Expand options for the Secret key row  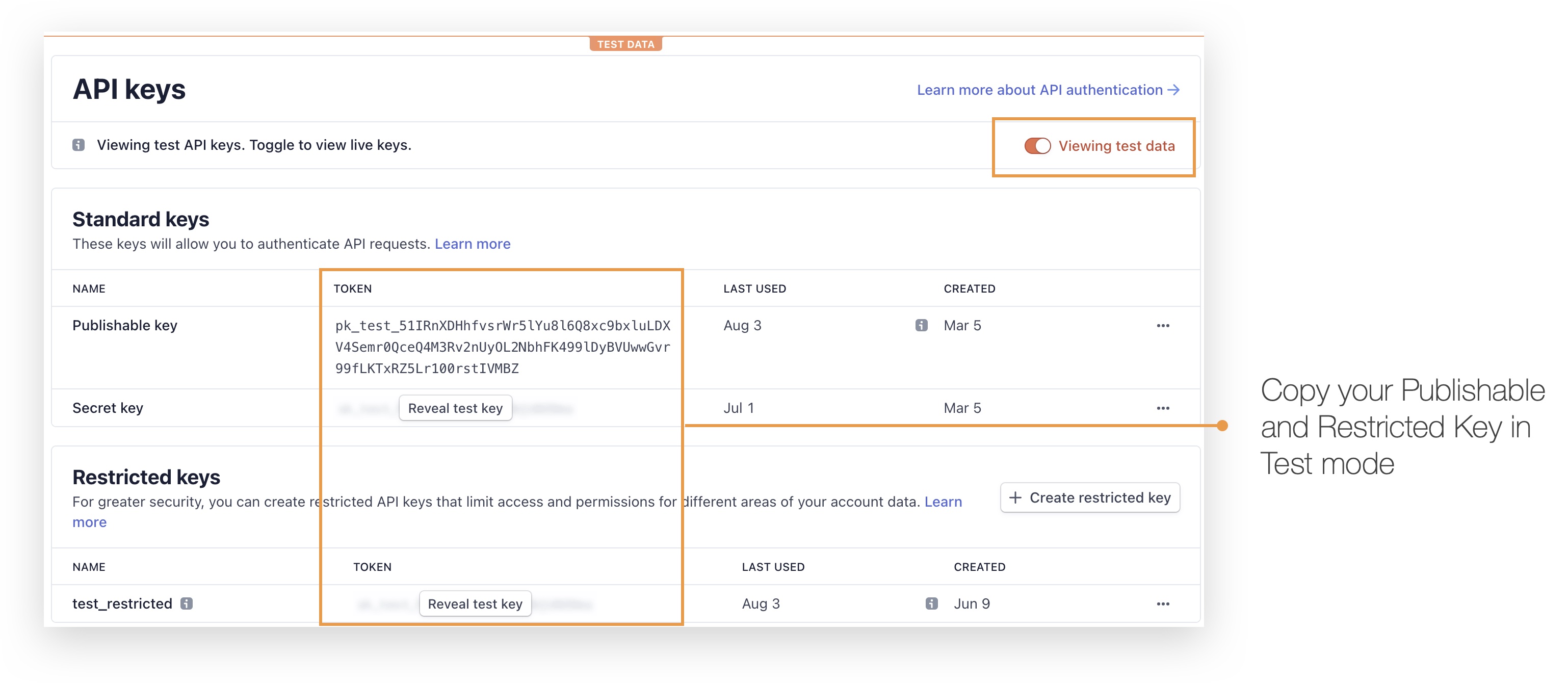(1162, 408)
